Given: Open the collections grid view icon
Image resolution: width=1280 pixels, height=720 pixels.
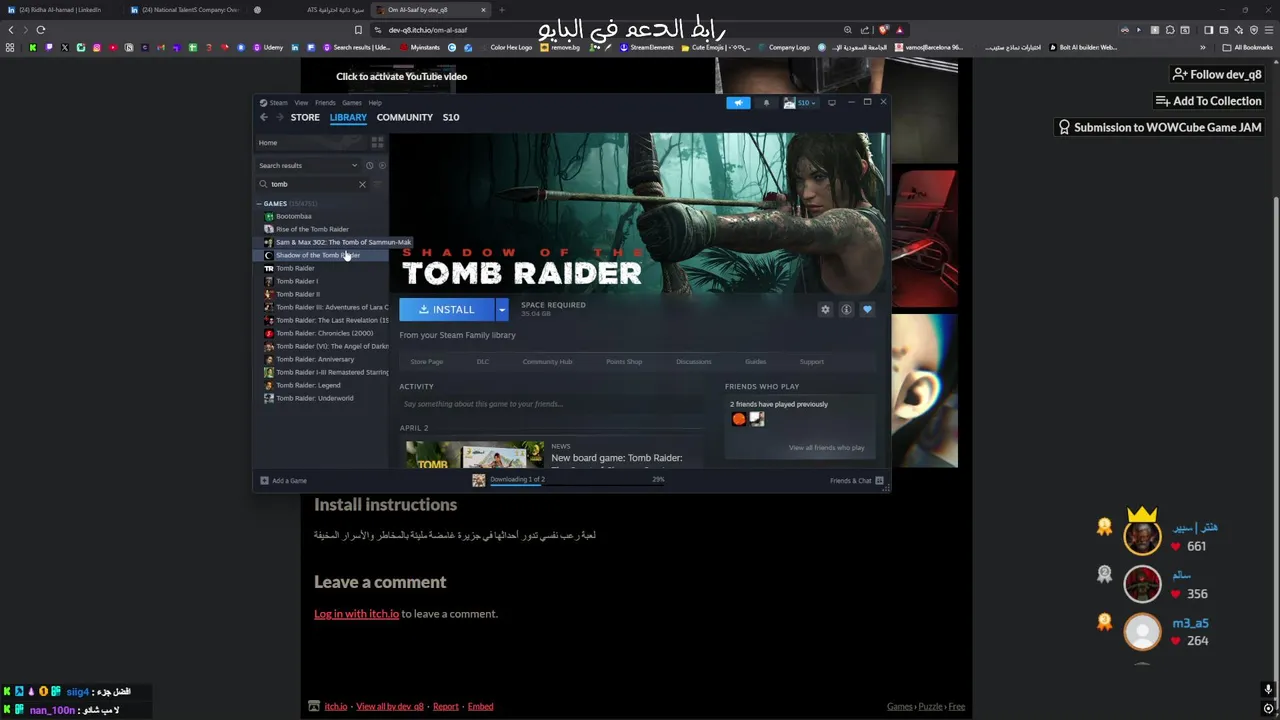Looking at the screenshot, I should point(377,143).
